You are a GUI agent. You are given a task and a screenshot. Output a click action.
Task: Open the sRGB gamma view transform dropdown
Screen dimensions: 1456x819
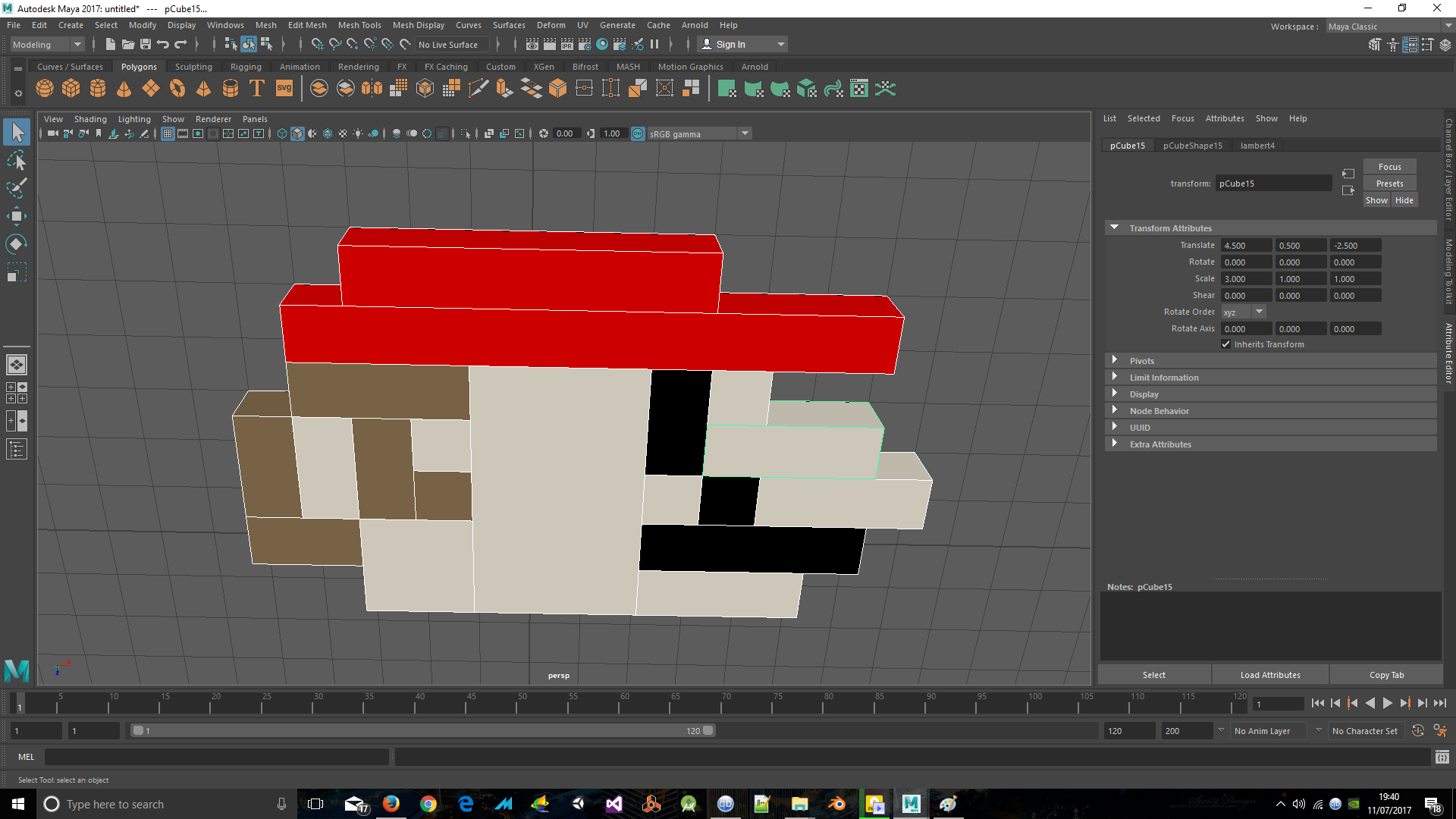(x=699, y=133)
